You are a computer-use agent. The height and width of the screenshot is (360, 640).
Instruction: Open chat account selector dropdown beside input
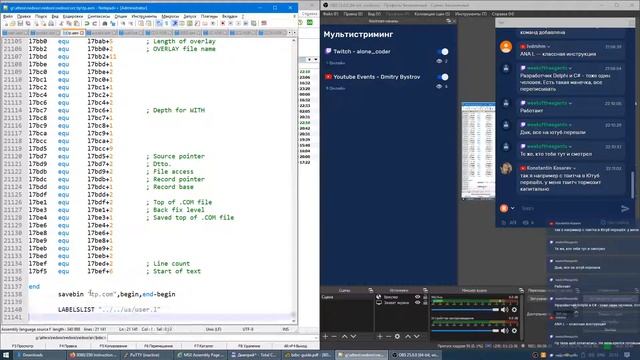tap(513, 208)
